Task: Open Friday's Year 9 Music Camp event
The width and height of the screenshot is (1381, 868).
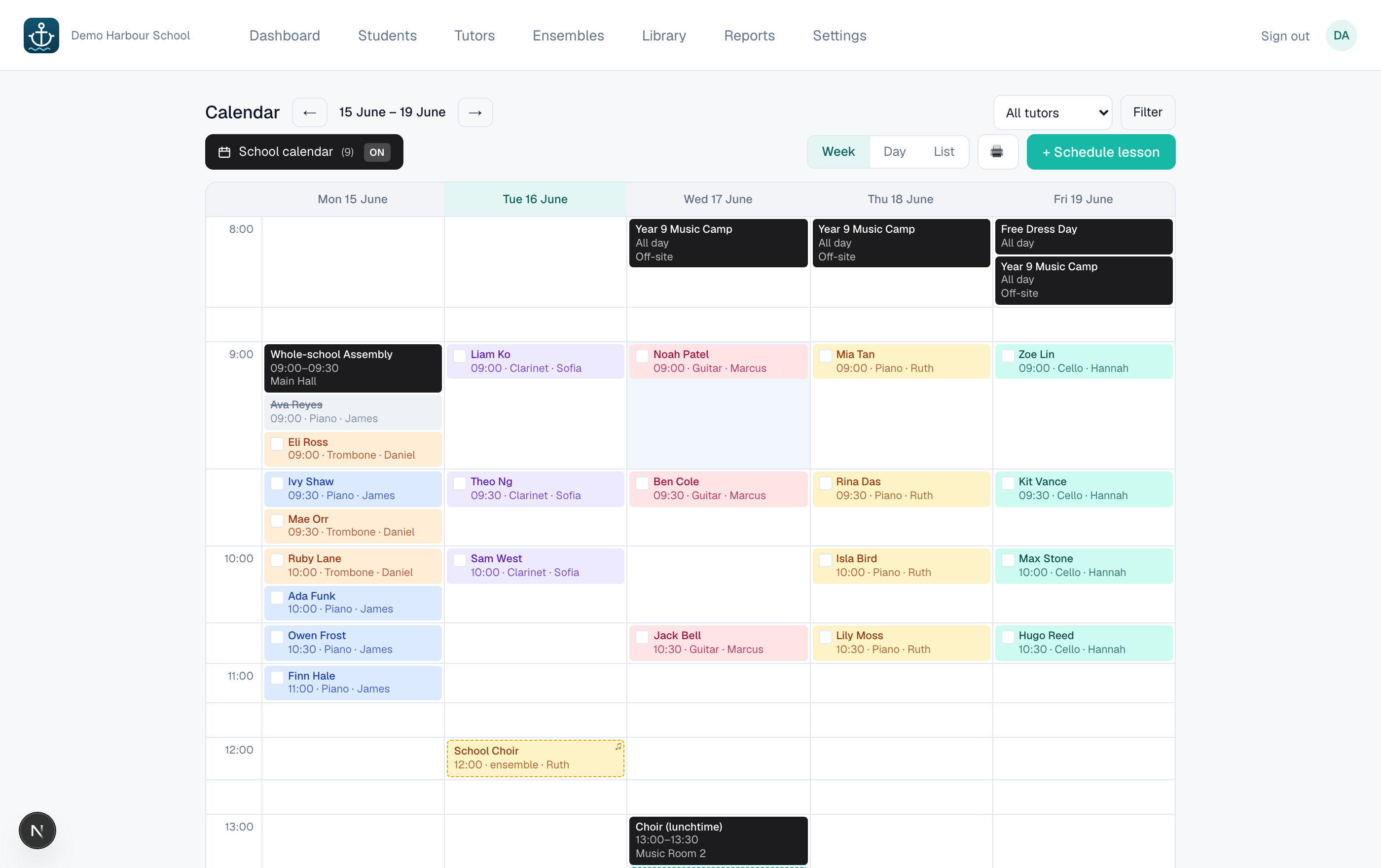Action: tap(1084, 280)
